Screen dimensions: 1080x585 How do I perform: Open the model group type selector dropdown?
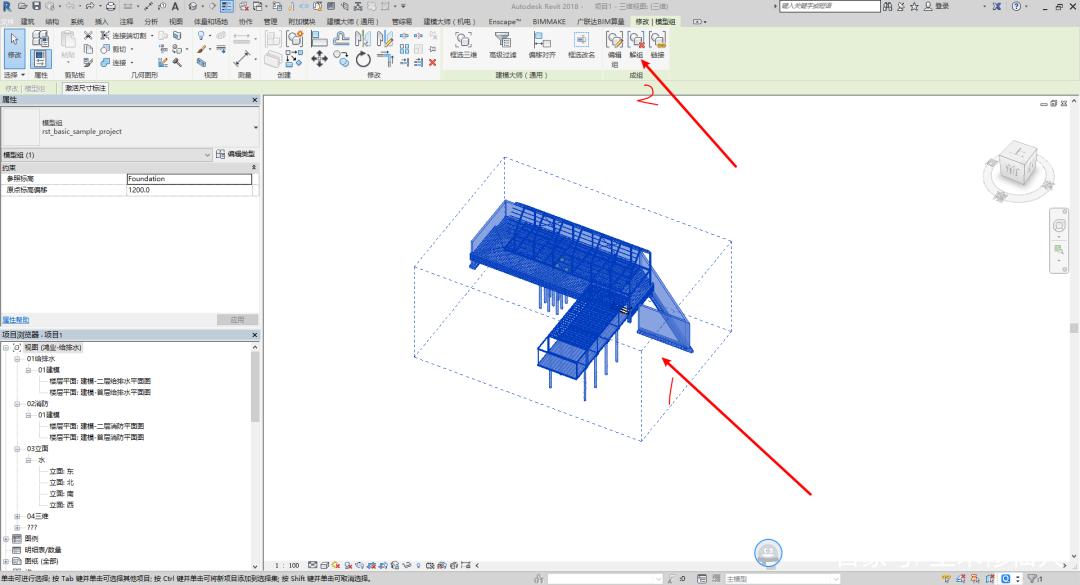click(255, 128)
